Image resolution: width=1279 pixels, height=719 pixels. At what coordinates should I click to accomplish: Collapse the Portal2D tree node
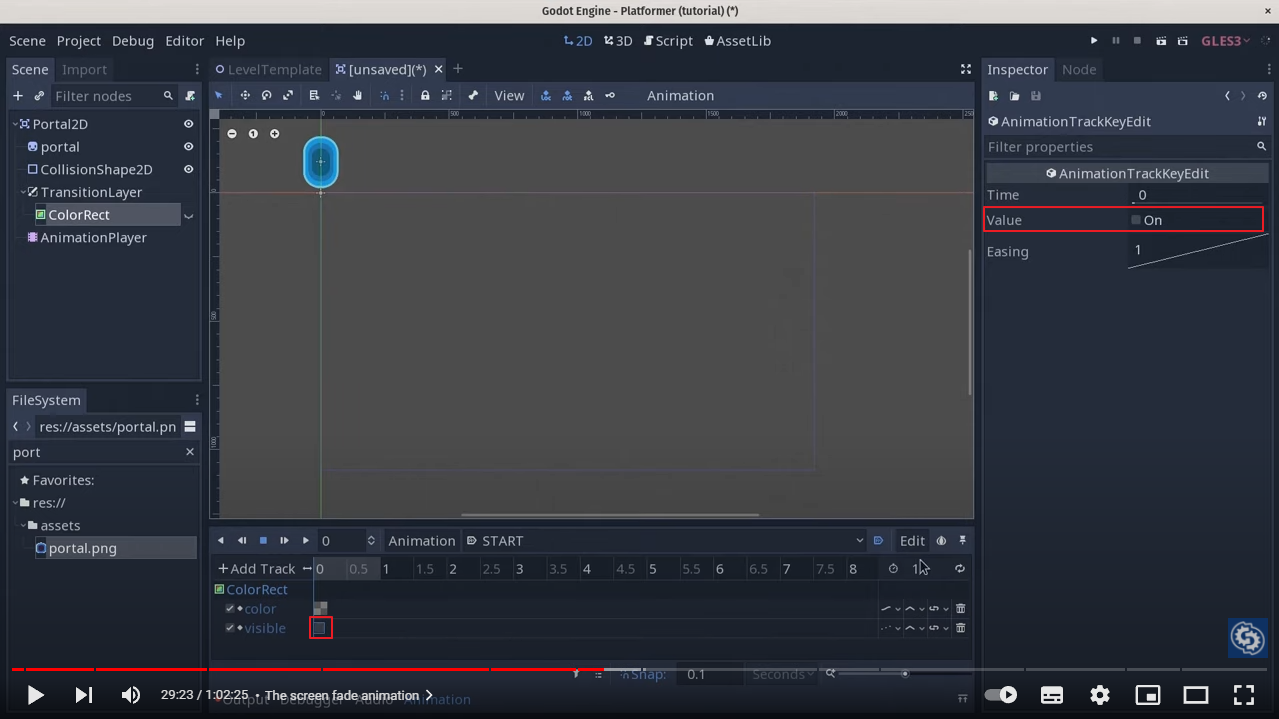pyautogui.click(x=15, y=124)
